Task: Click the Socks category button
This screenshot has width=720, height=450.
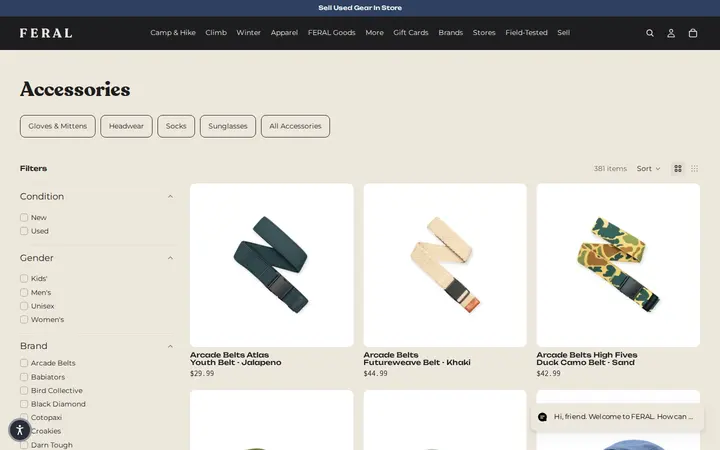Action: point(176,126)
